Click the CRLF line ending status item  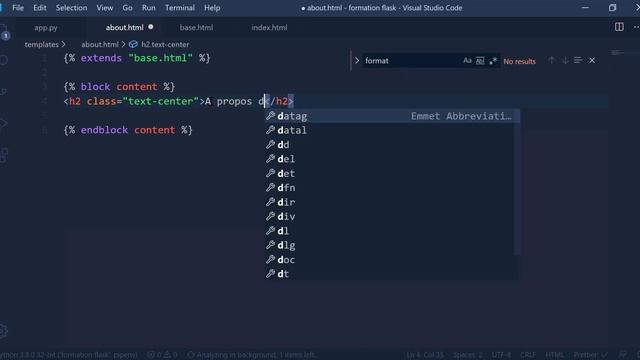pyautogui.click(x=528, y=355)
